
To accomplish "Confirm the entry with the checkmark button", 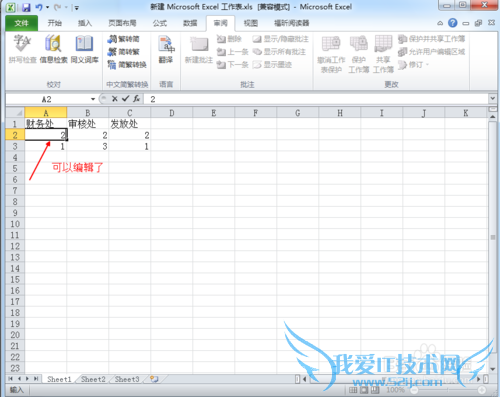I will [x=125, y=99].
